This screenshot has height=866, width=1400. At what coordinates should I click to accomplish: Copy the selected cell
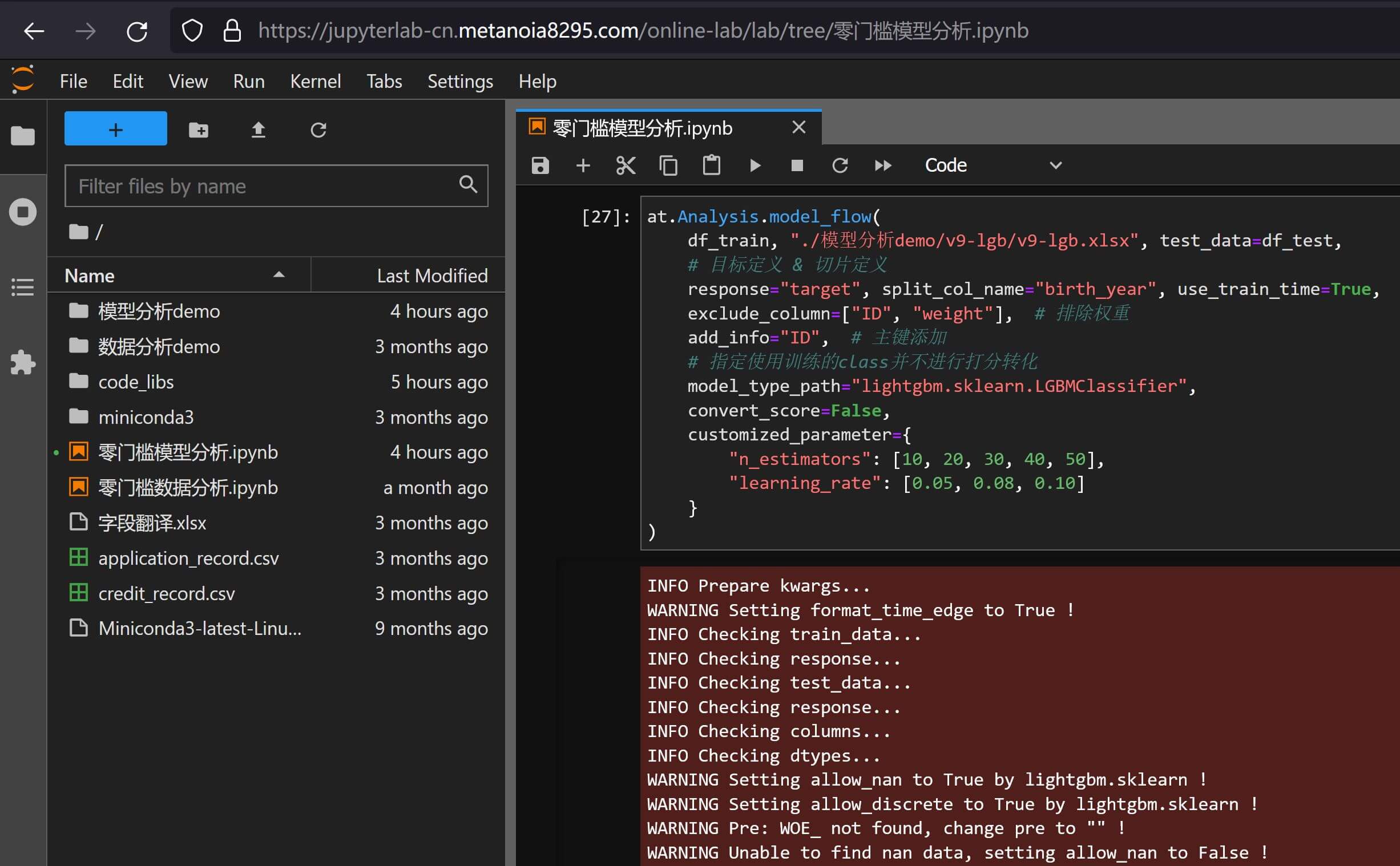tap(668, 165)
